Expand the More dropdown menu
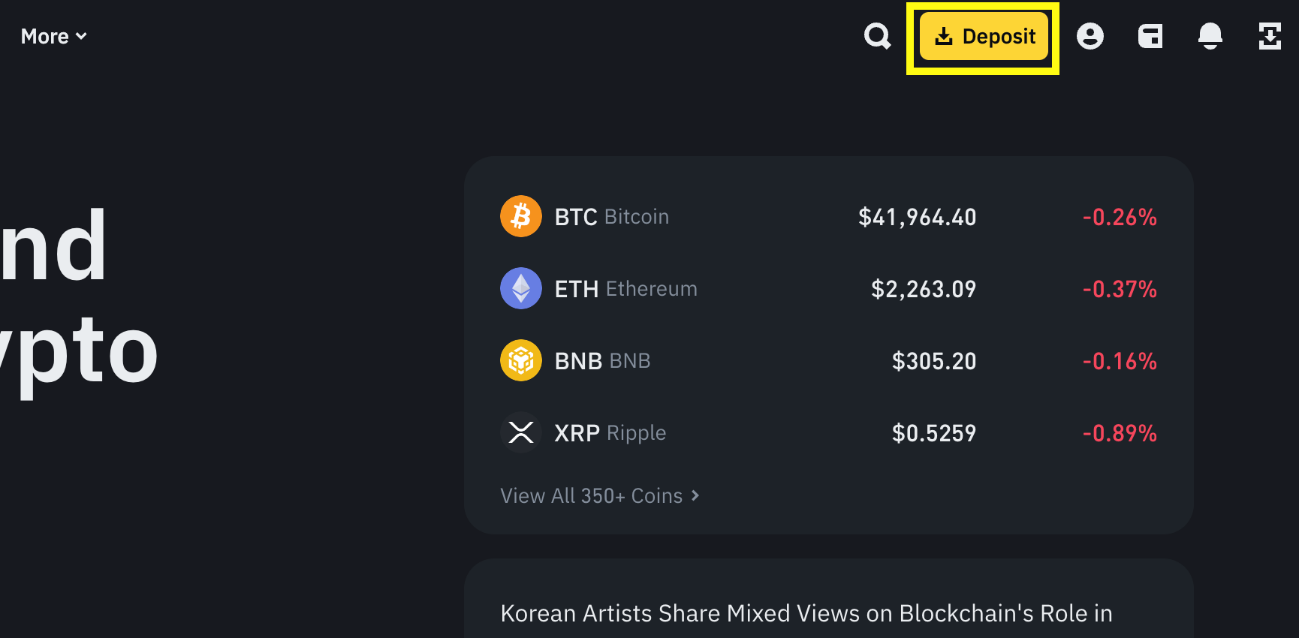Image resolution: width=1299 pixels, height=638 pixels. (54, 37)
